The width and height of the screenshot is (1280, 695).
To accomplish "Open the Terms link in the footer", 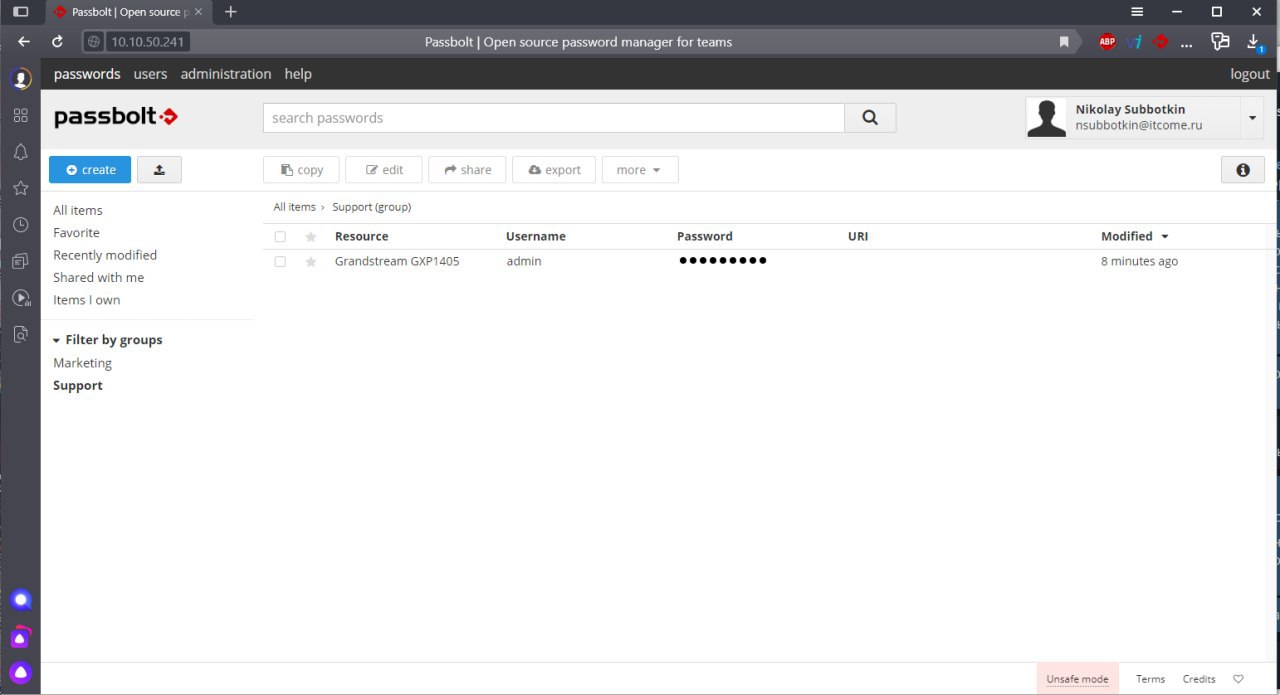I will pos(1150,679).
